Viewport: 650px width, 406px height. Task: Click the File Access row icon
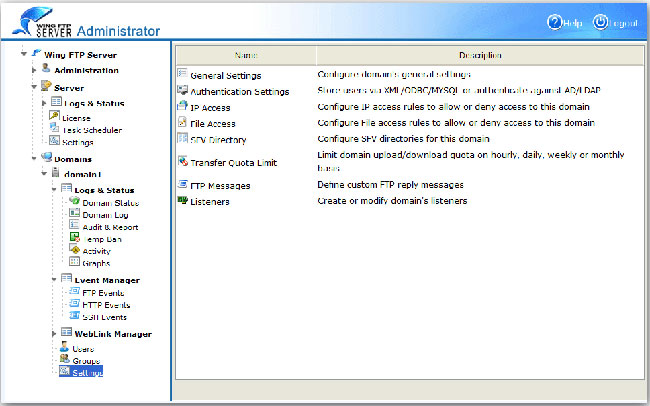click(182, 122)
